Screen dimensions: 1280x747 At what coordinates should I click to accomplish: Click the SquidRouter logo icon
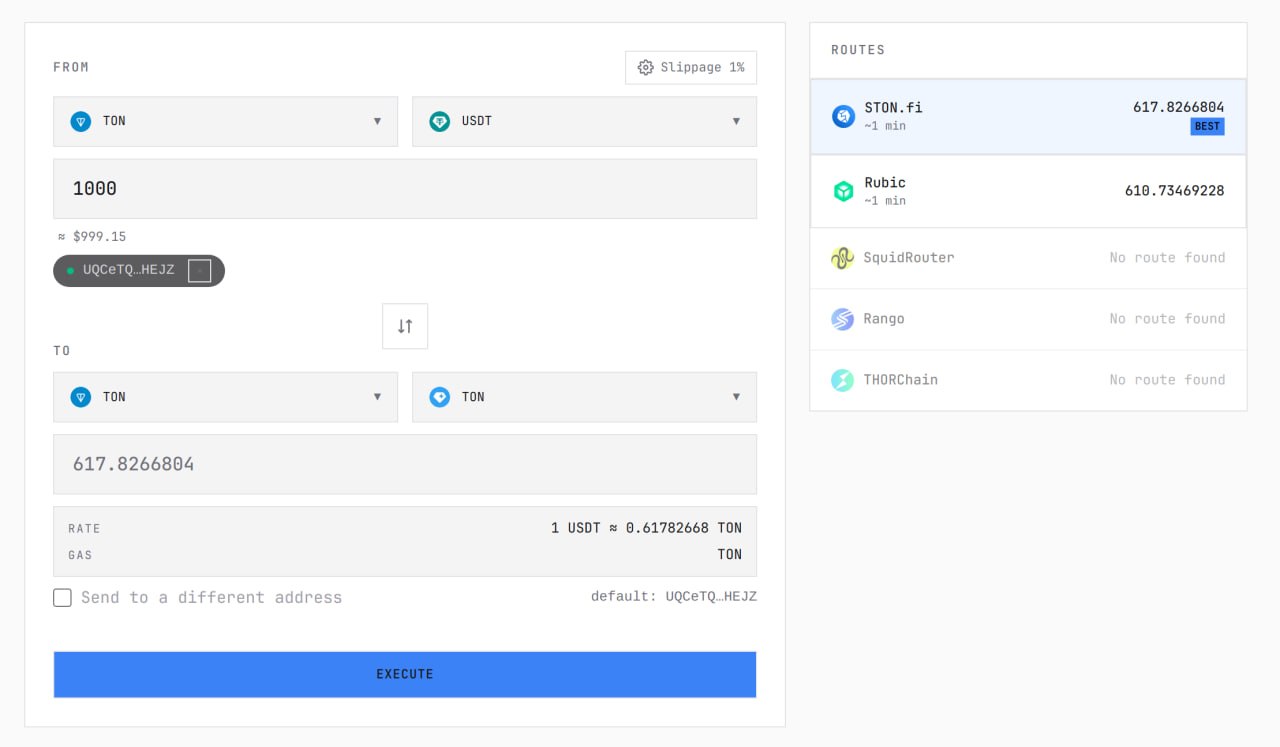843,258
